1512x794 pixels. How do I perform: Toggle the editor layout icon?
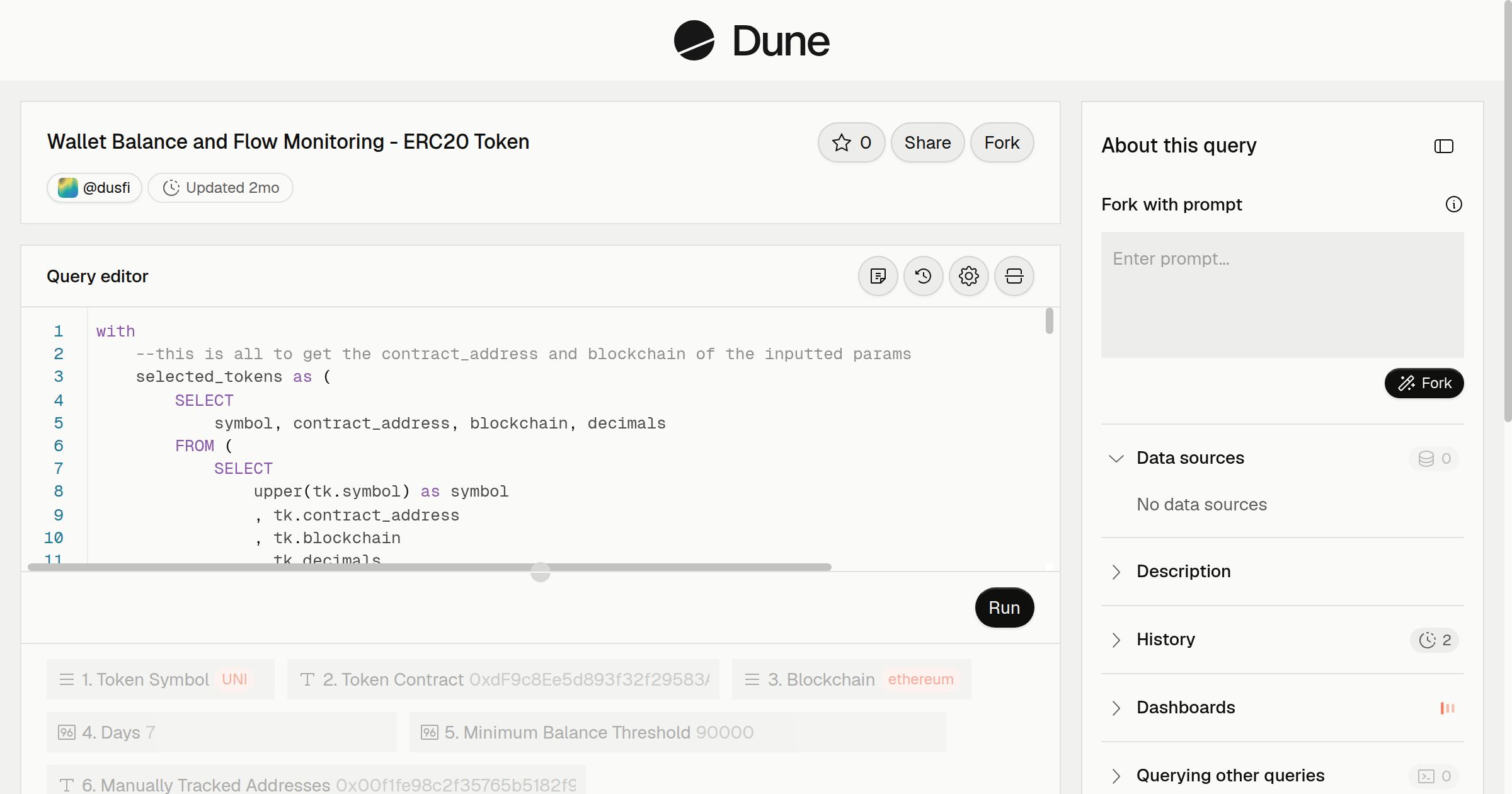[x=1014, y=276]
